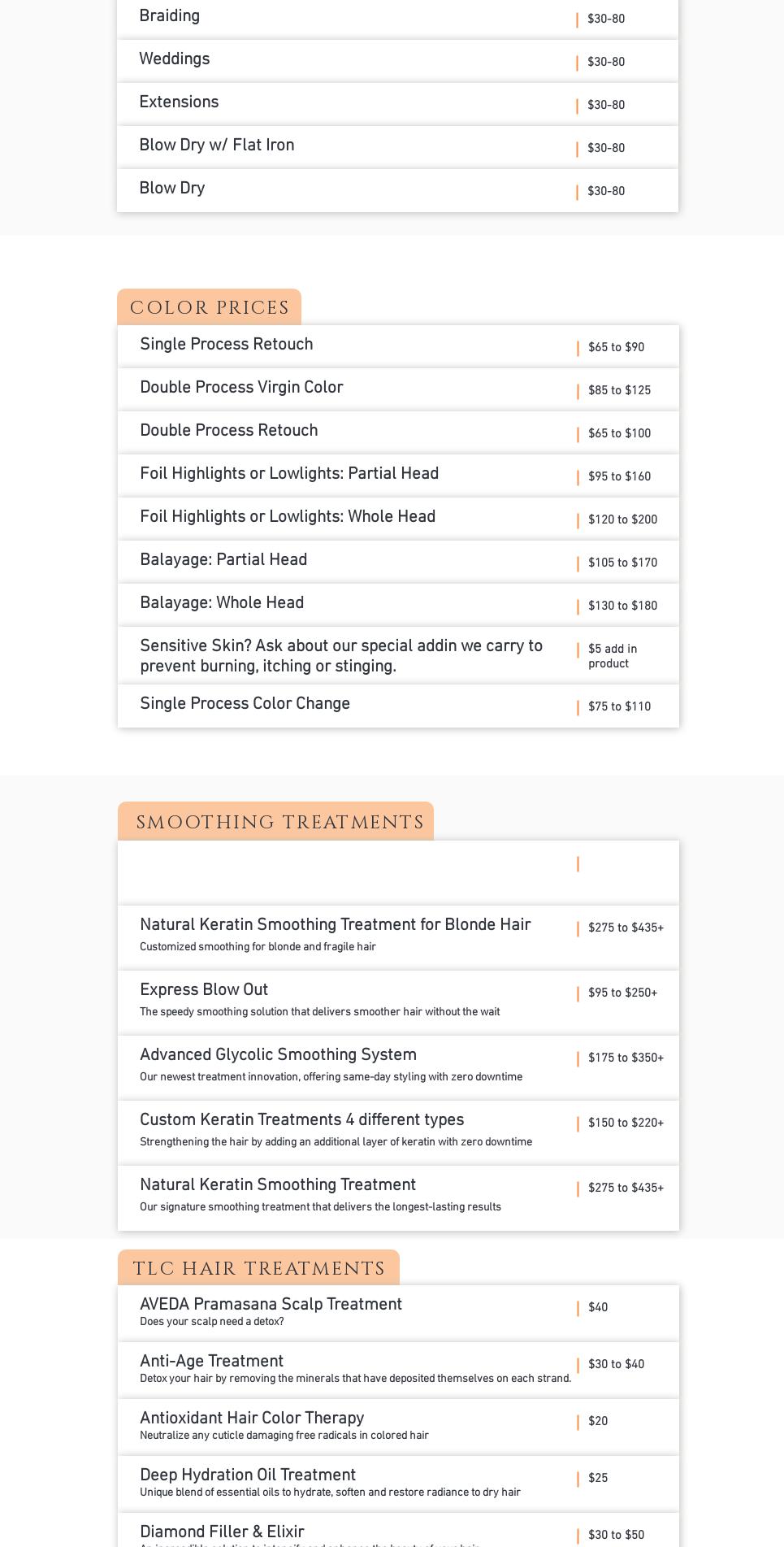Viewport: 784px width, 1547px height.
Task: Click Express Blow Out treatment
Action: [204, 991]
